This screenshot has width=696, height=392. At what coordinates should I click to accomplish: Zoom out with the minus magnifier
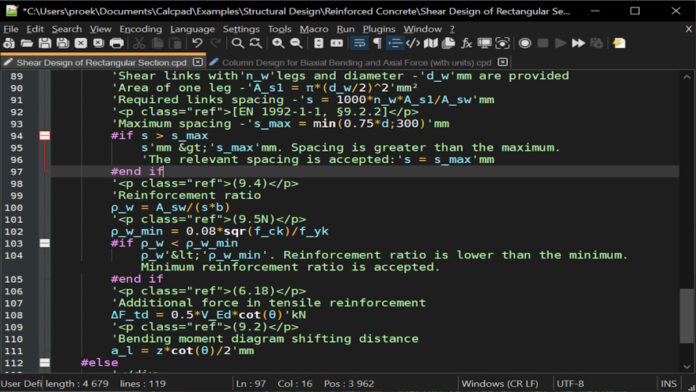(x=296, y=43)
